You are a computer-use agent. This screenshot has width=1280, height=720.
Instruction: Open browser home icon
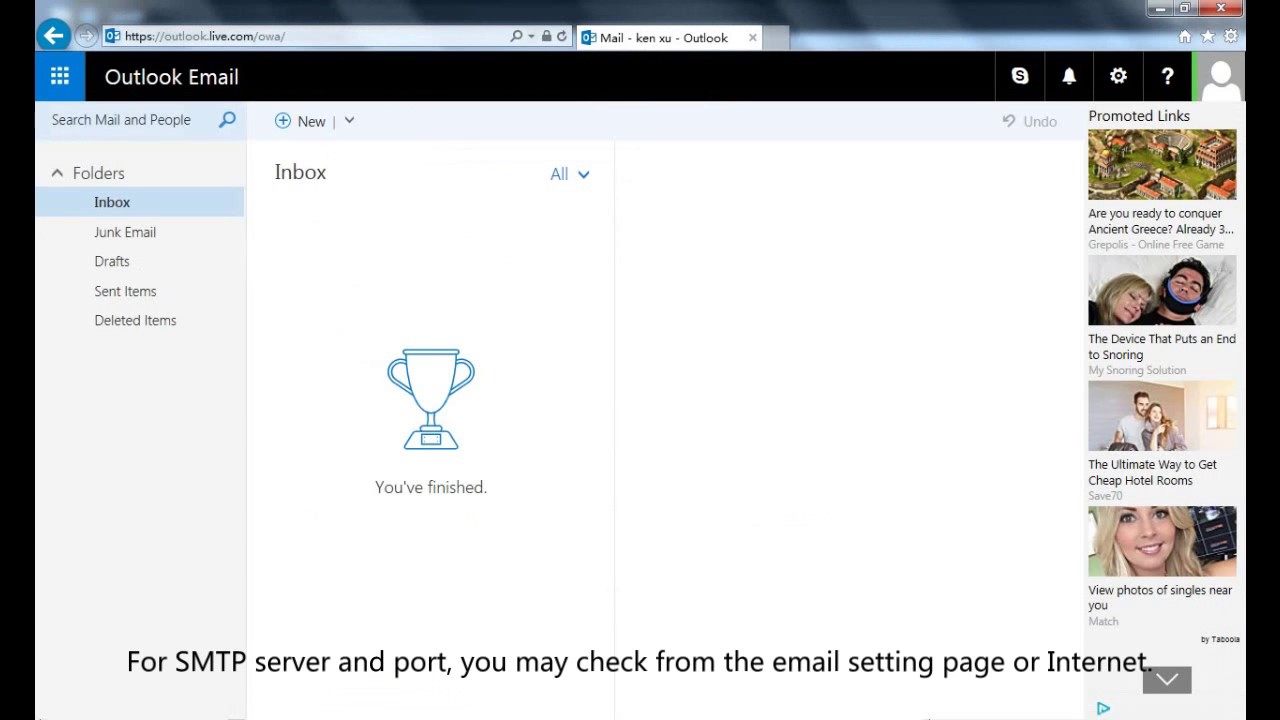(x=1185, y=37)
